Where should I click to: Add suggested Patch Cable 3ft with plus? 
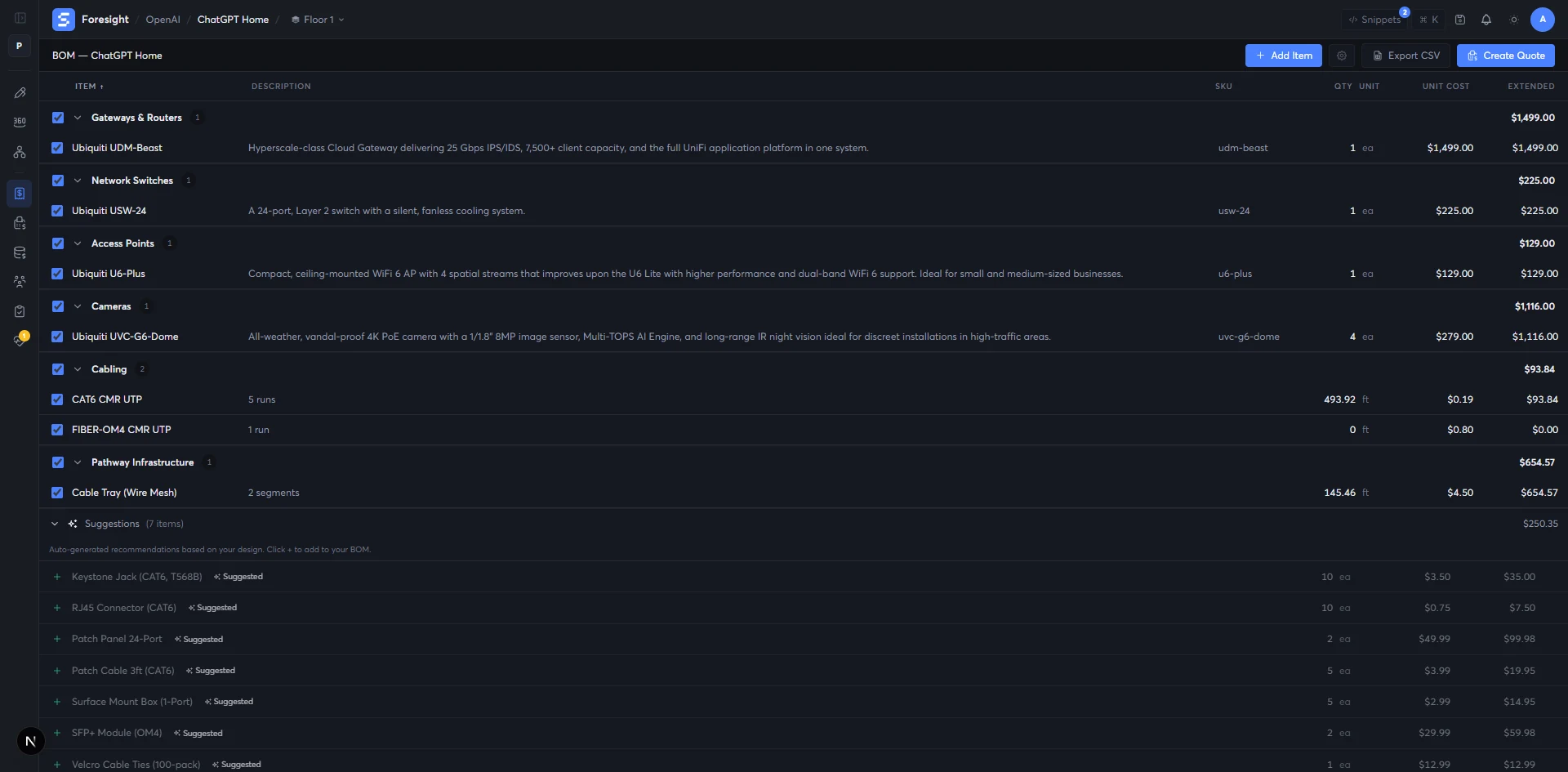(57, 671)
